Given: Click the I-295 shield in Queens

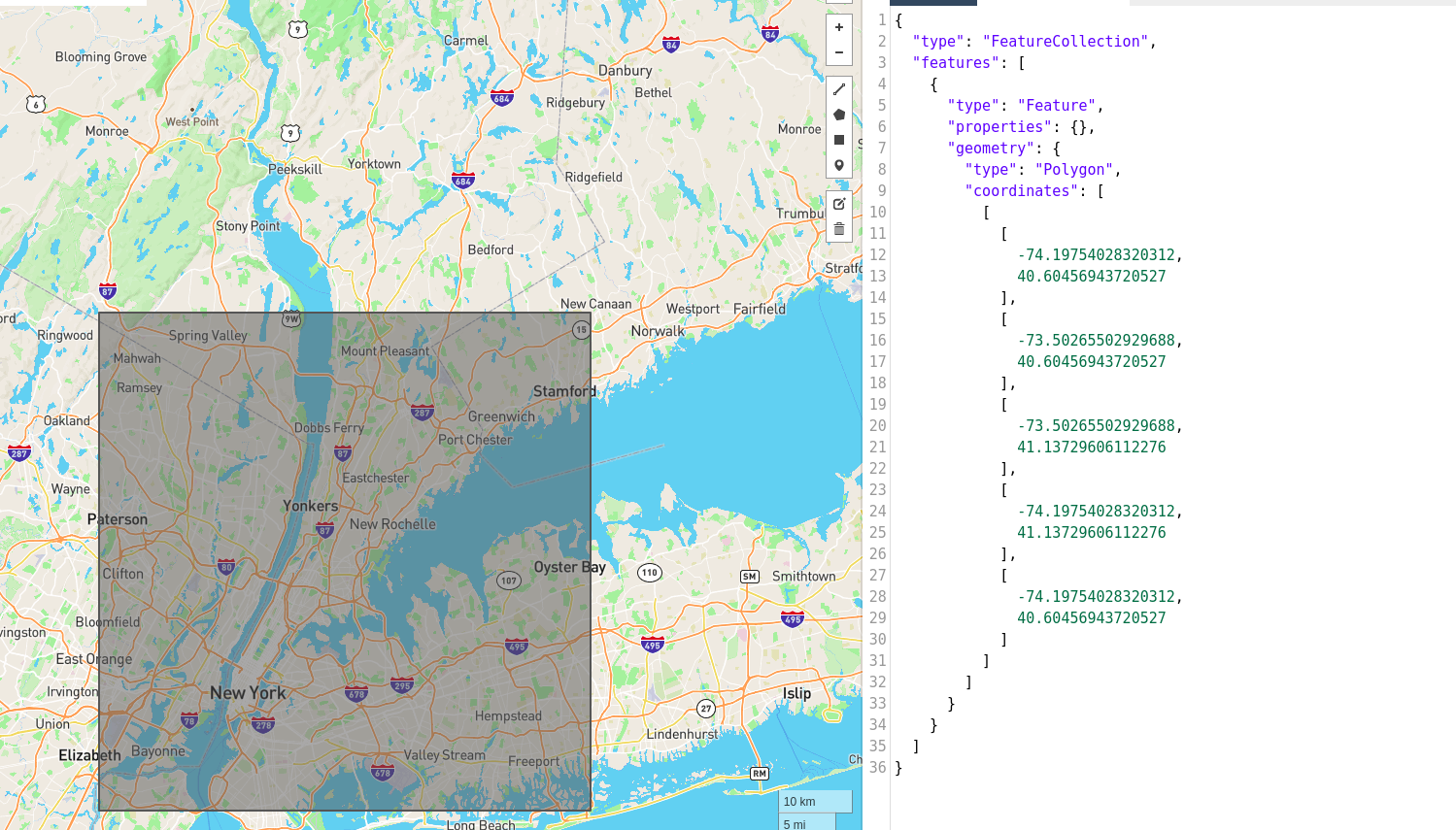Looking at the screenshot, I should tap(402, 685).
